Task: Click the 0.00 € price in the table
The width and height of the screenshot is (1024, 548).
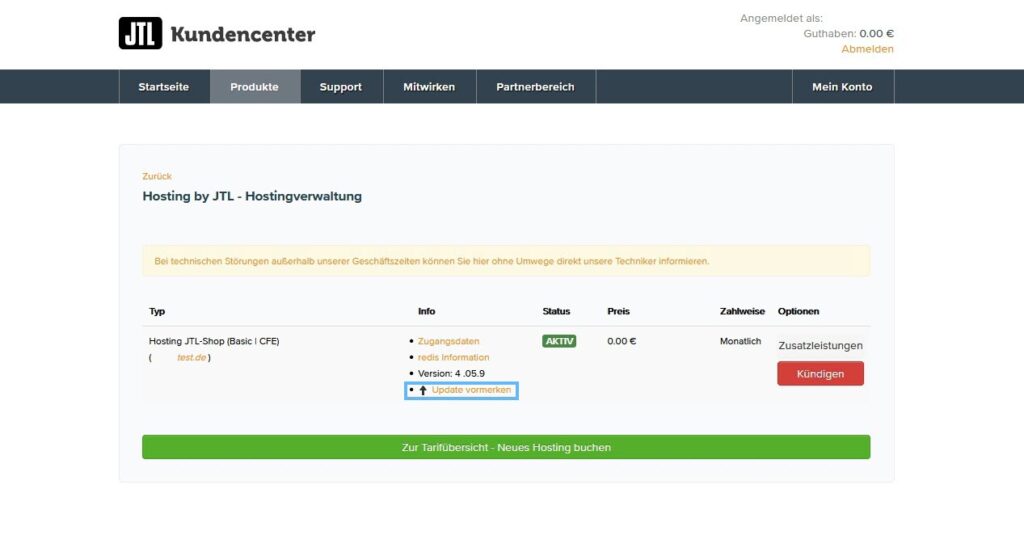Action: tap(622, 341)
